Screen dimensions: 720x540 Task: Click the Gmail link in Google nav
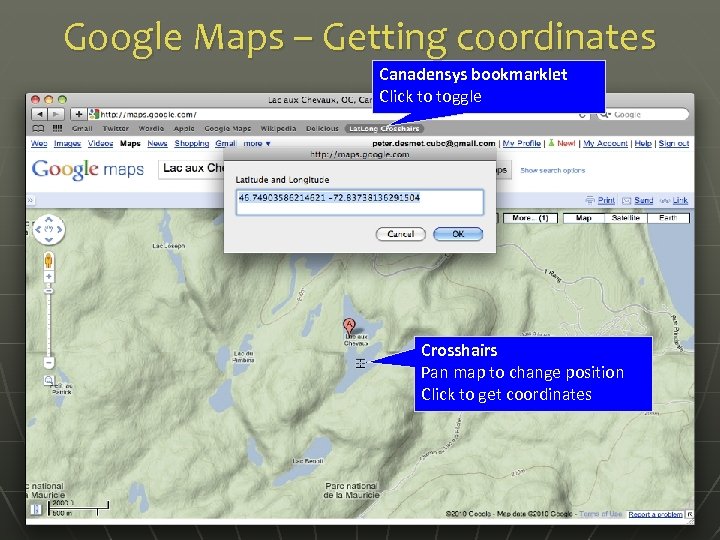tap(225, 143)
